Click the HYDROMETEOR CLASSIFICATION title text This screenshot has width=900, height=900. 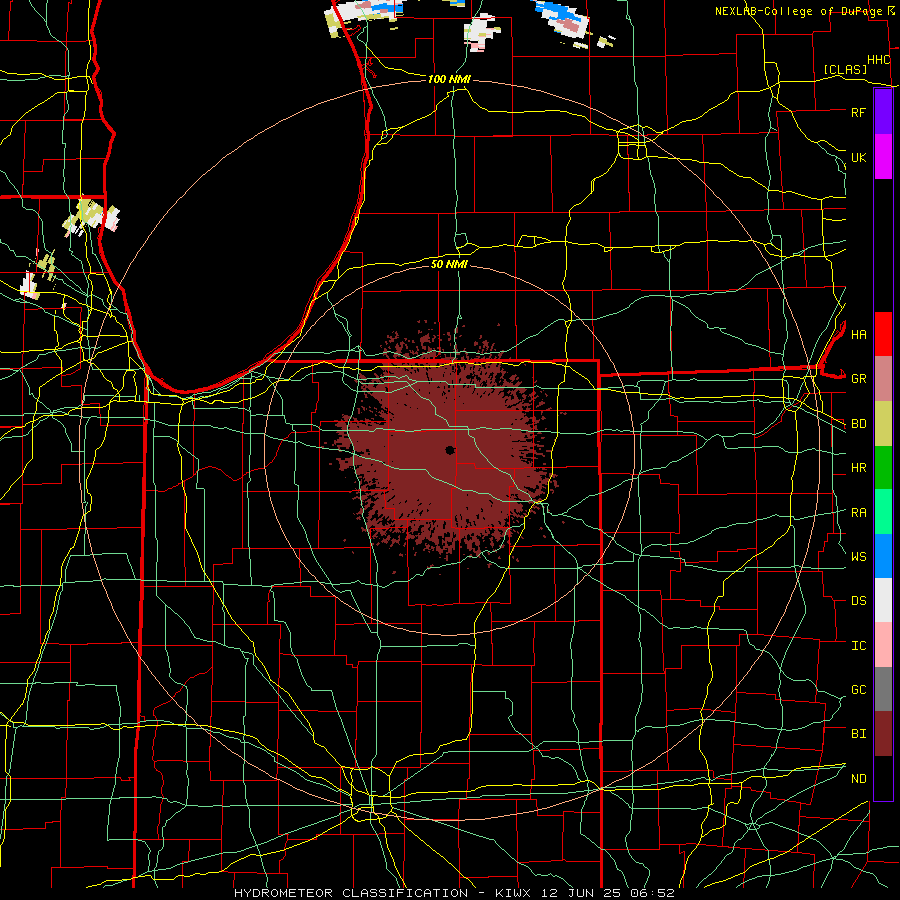[351, 893]
